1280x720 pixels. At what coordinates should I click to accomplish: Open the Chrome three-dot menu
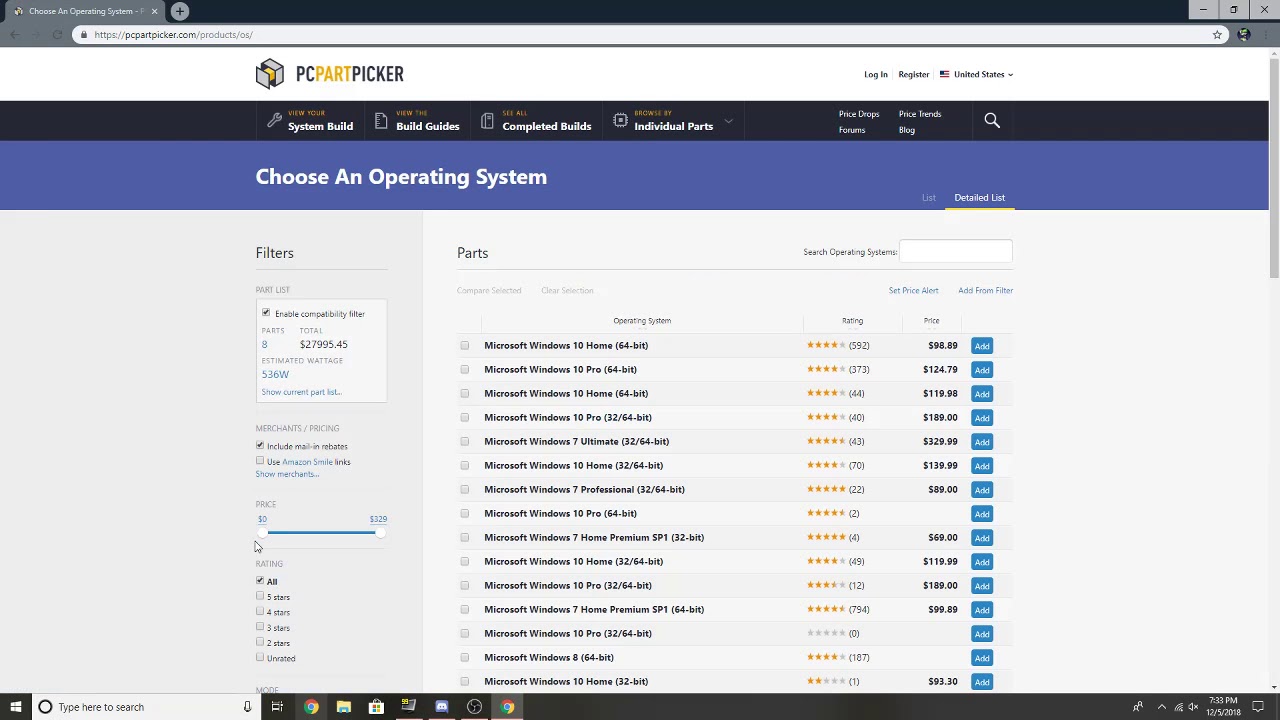point(1264,35)
